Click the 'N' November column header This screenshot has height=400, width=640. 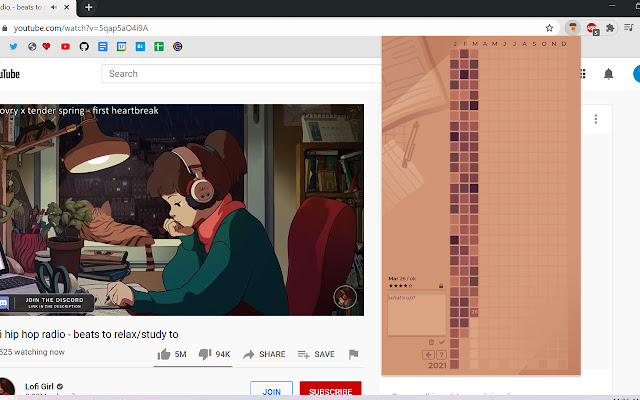coord(554,44)
